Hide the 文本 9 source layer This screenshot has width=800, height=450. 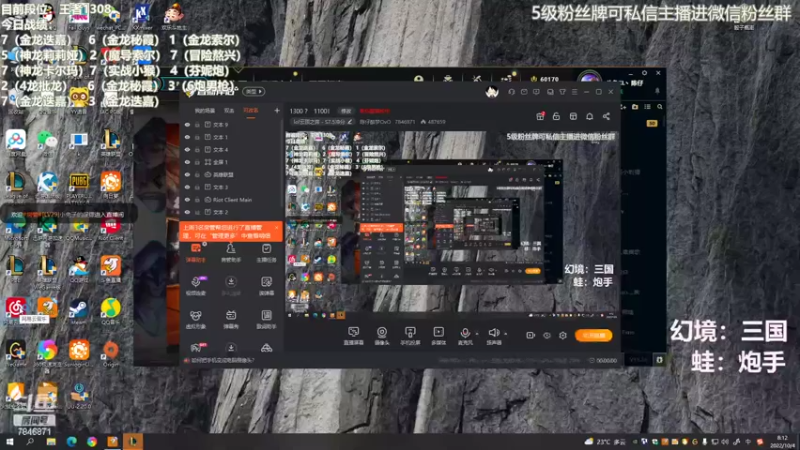tap(187, 124)
